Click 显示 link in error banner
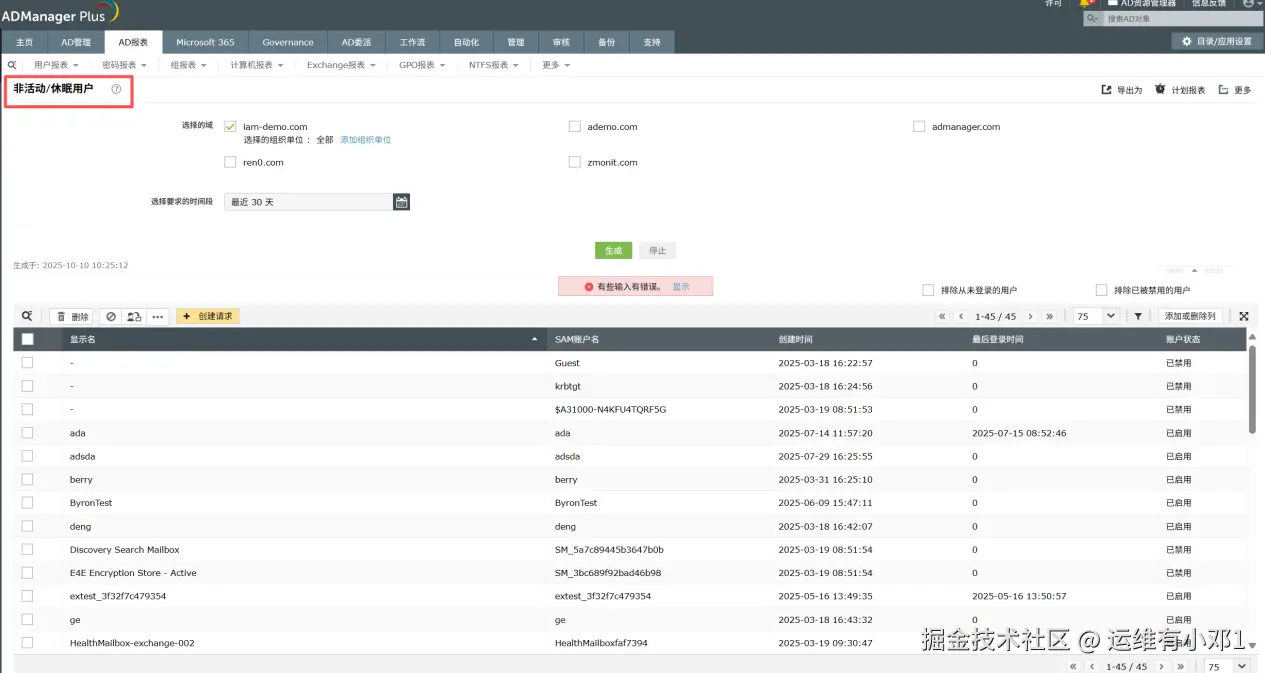Image resolution: width=1265 pixels, height=673 pixels. point(681,286)
